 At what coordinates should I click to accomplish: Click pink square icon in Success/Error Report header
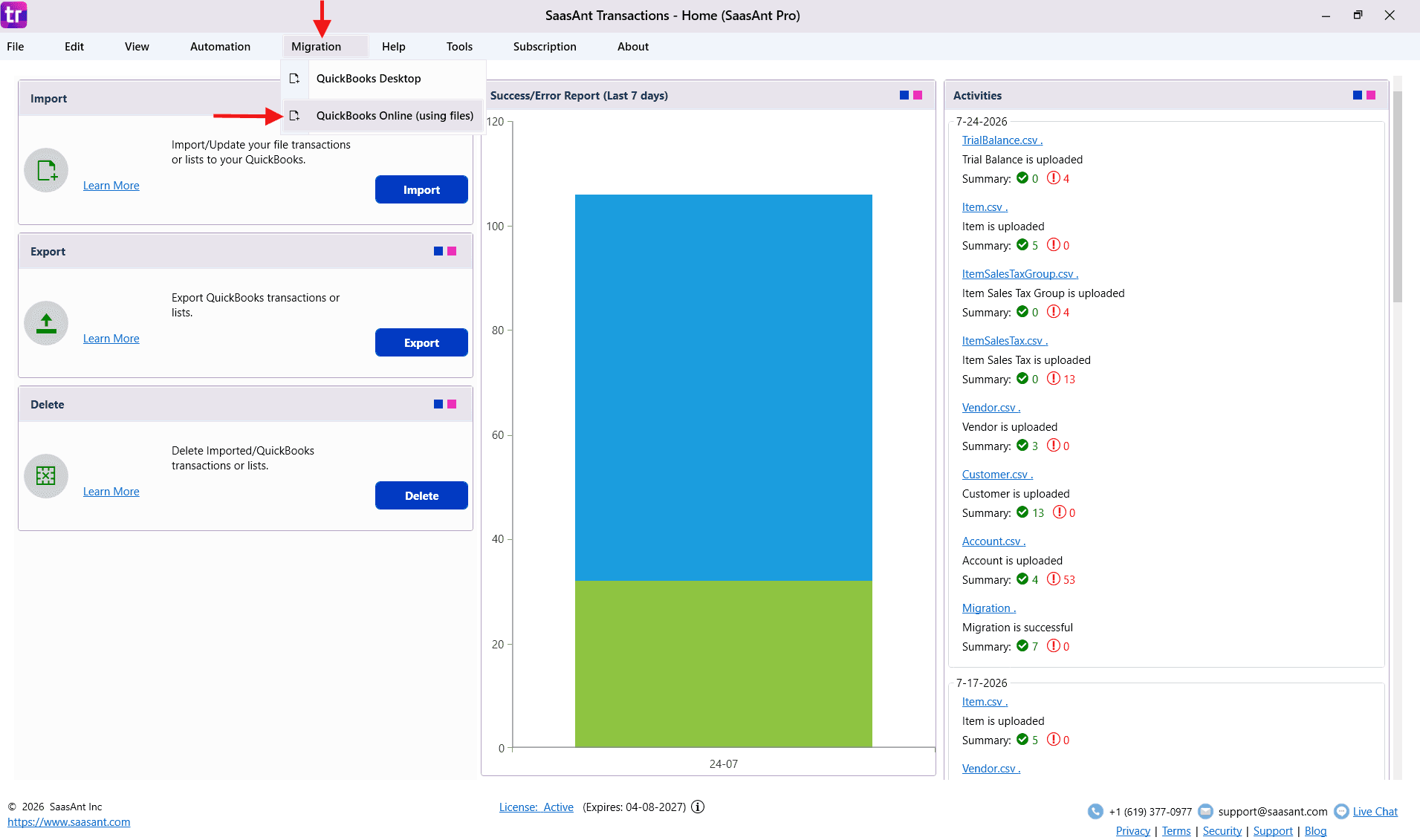click(918, 95)
